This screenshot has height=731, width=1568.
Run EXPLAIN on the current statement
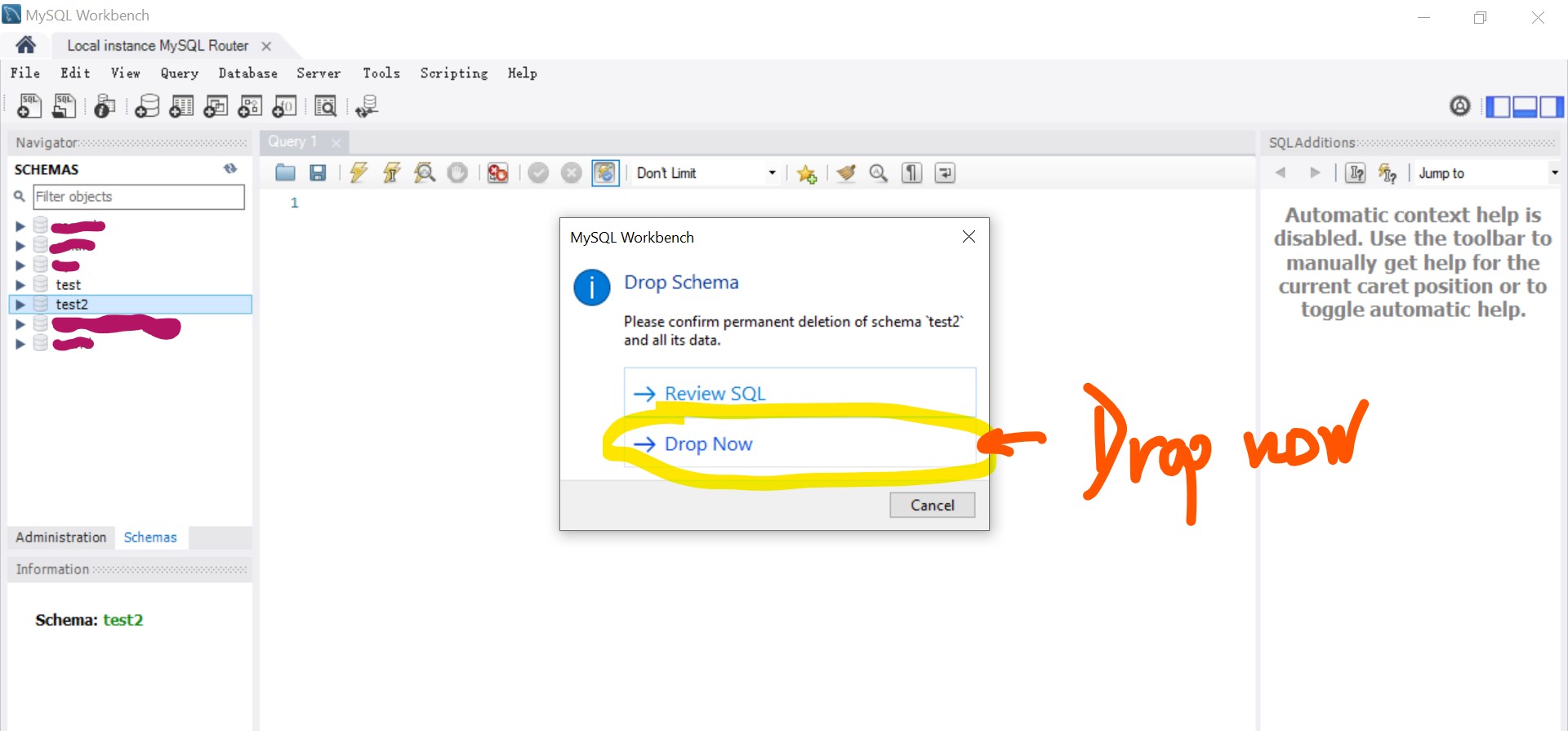tap(425, 172)
